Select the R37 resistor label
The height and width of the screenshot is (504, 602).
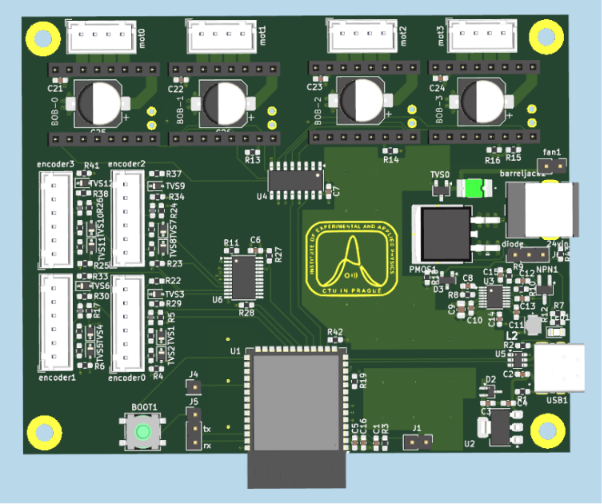pos(174,174)
